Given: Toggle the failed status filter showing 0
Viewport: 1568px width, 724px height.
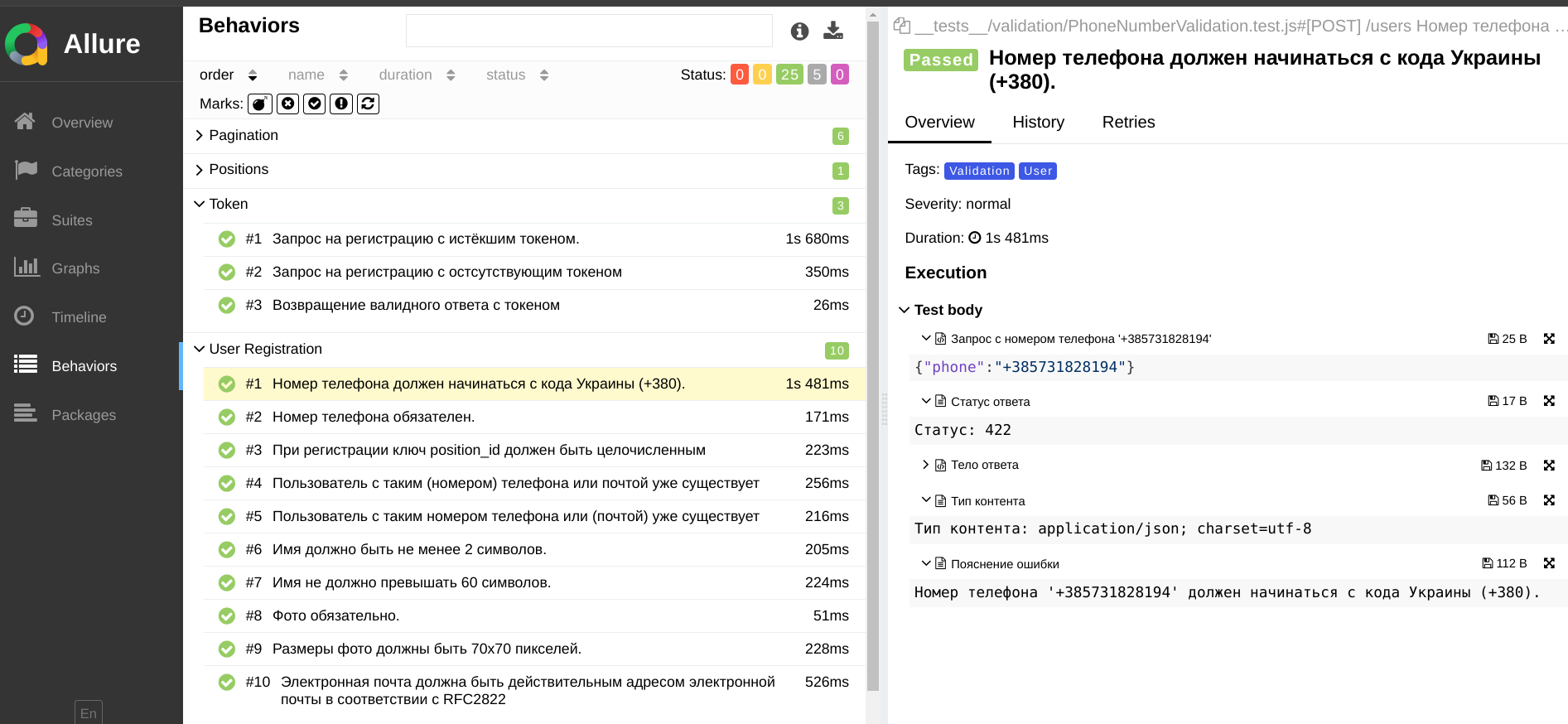Looking at the screenshot, I should 740,75.
